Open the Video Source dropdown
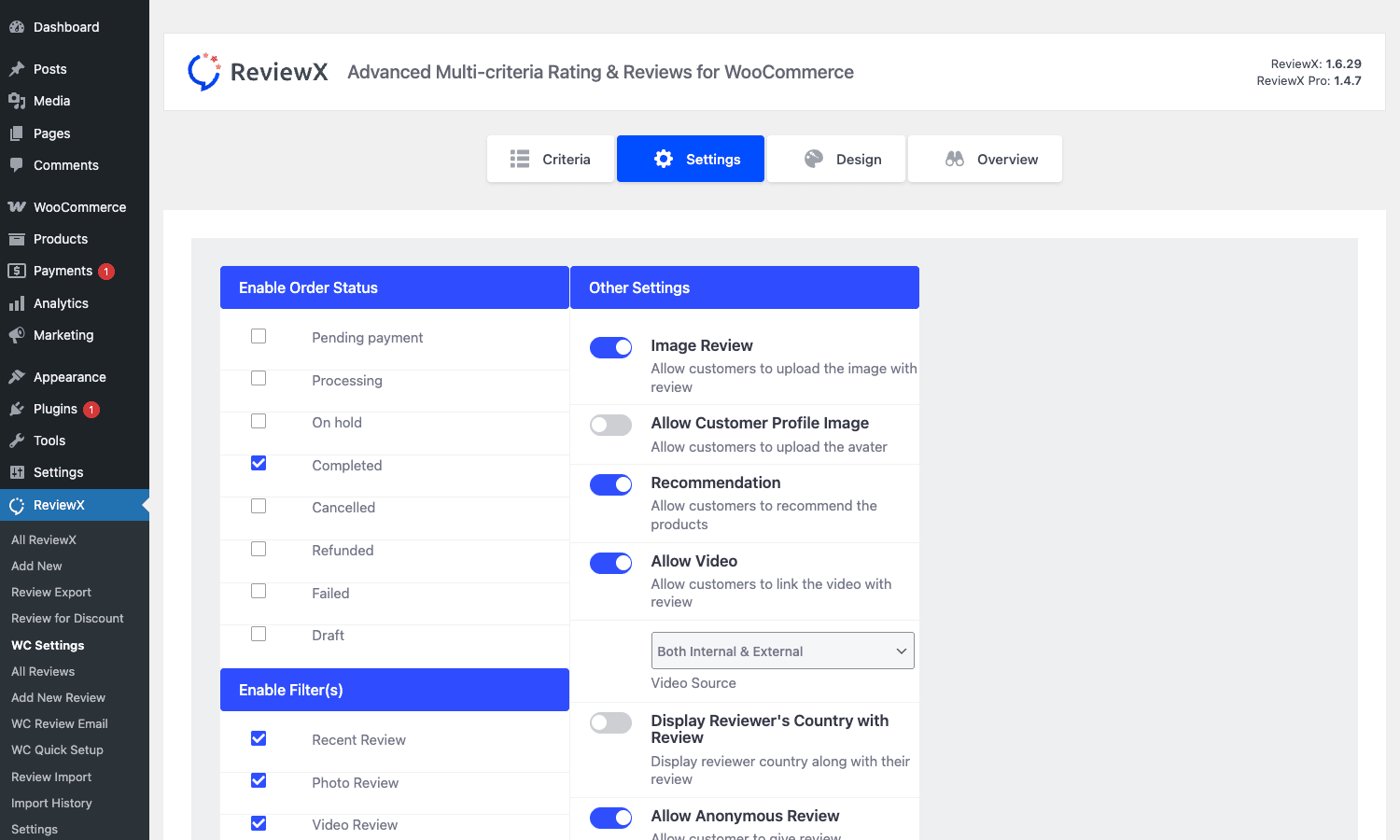Screen dimensions: 1400x840 (782, 651)
